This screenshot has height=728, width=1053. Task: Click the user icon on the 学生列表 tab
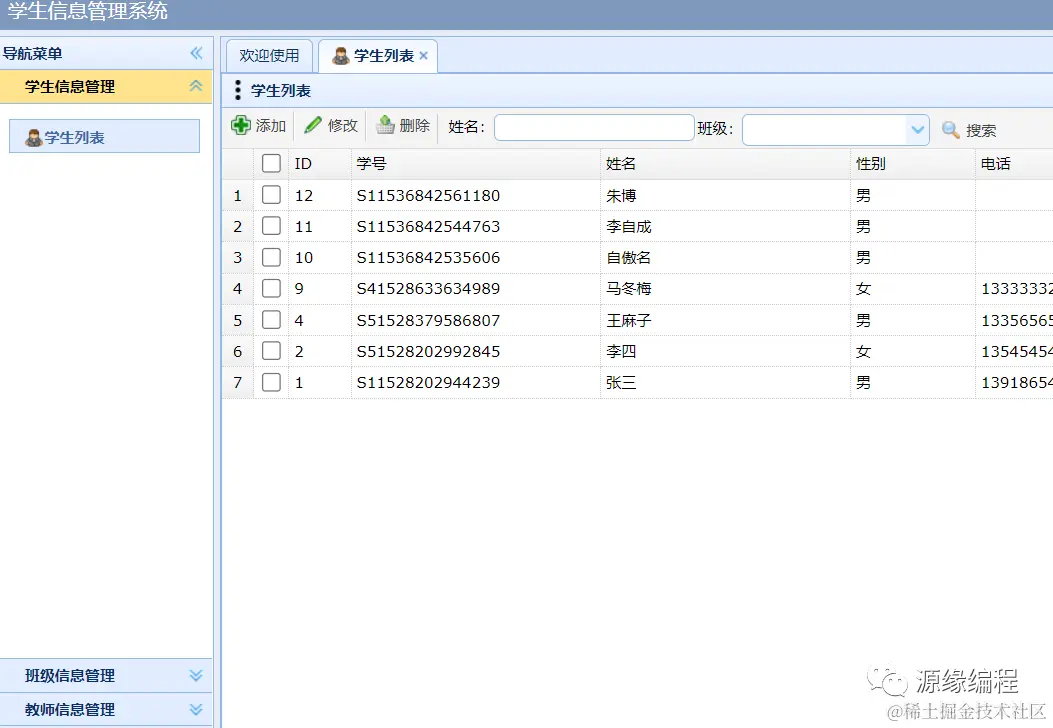pyautogui.click(x=341, y=56)
